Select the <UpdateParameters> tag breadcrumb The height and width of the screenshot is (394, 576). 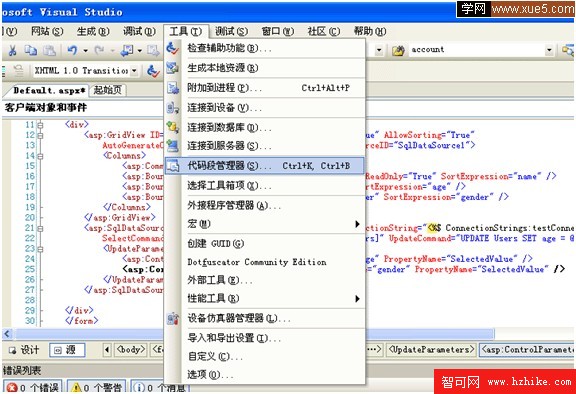tap(432, 350)
